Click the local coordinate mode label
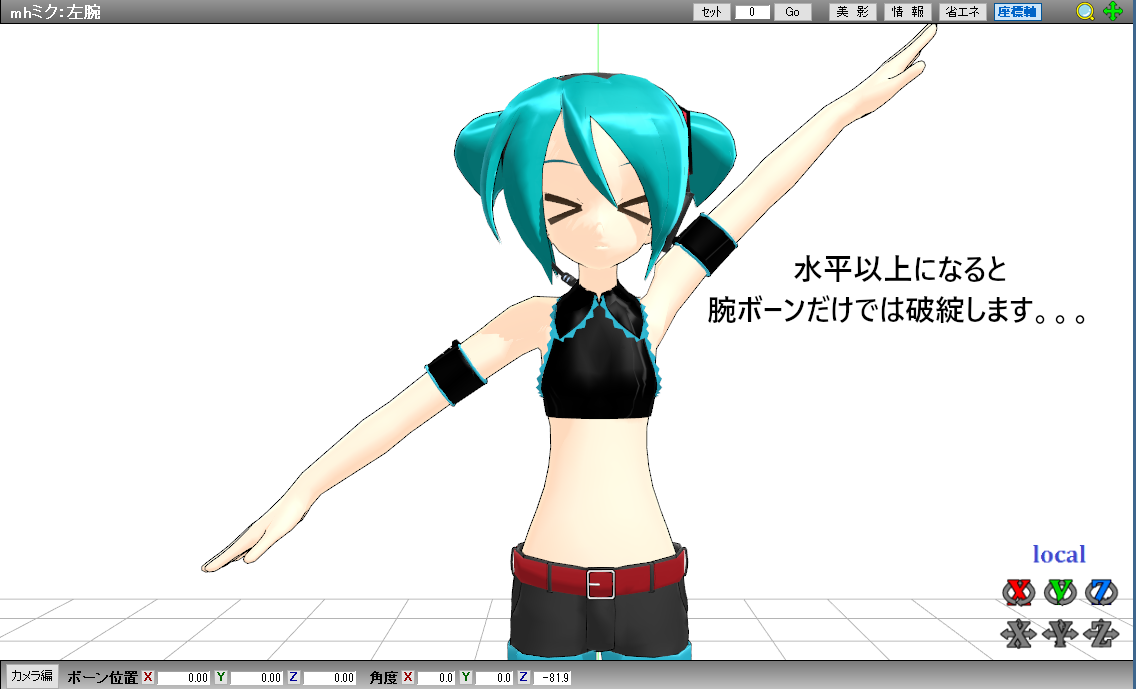The width and height of the screenshot is (1136, 689). coord(1058,554)
